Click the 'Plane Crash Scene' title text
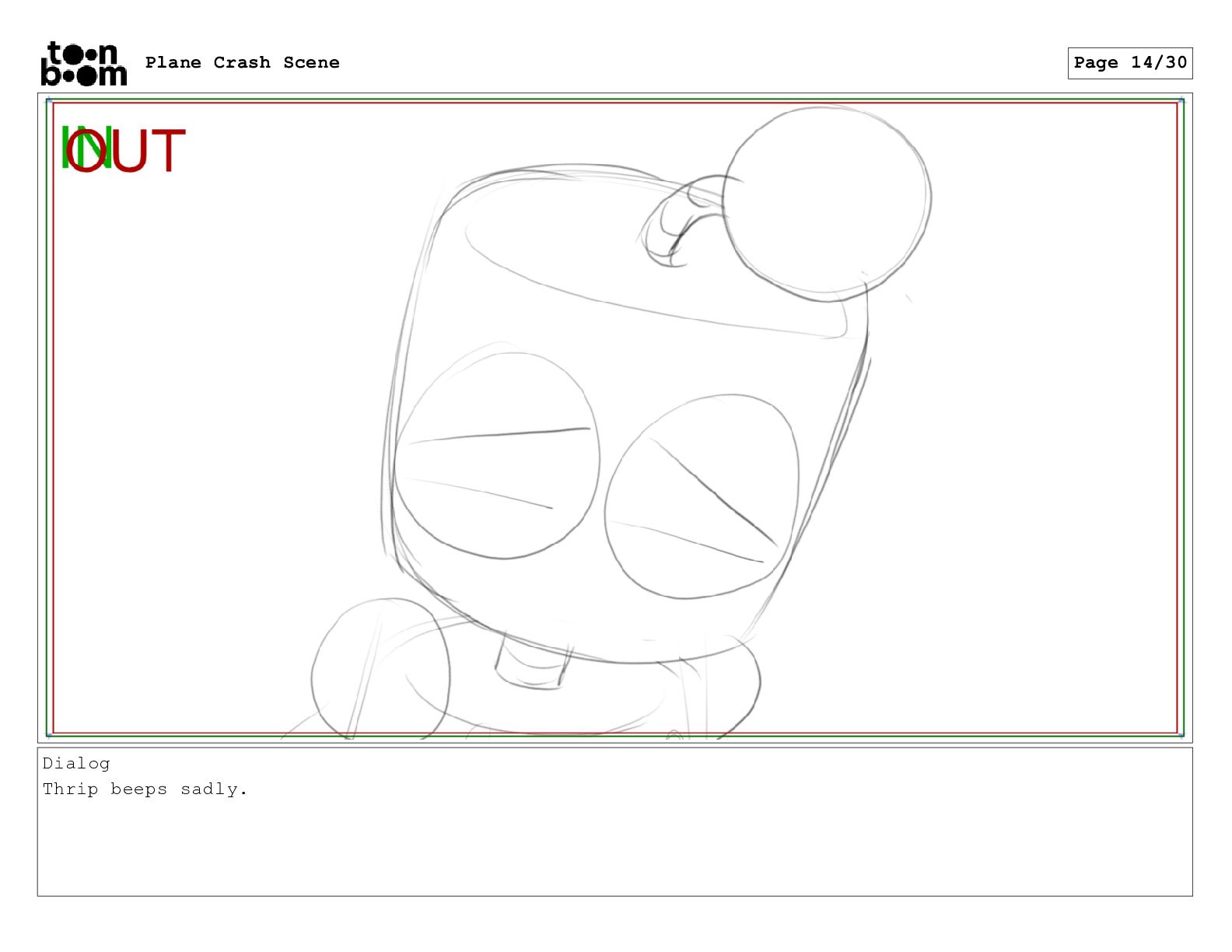Viewport: 1232px width, 952px height. [x=242, y=63]
